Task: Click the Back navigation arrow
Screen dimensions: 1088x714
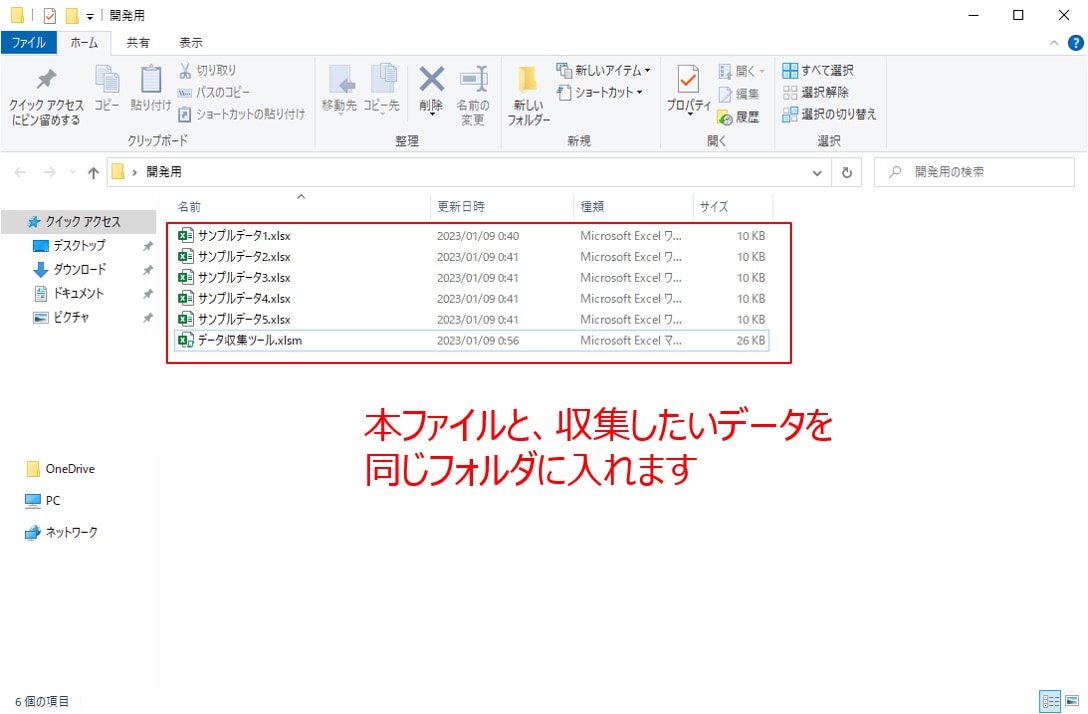Action: pos(20,172)
